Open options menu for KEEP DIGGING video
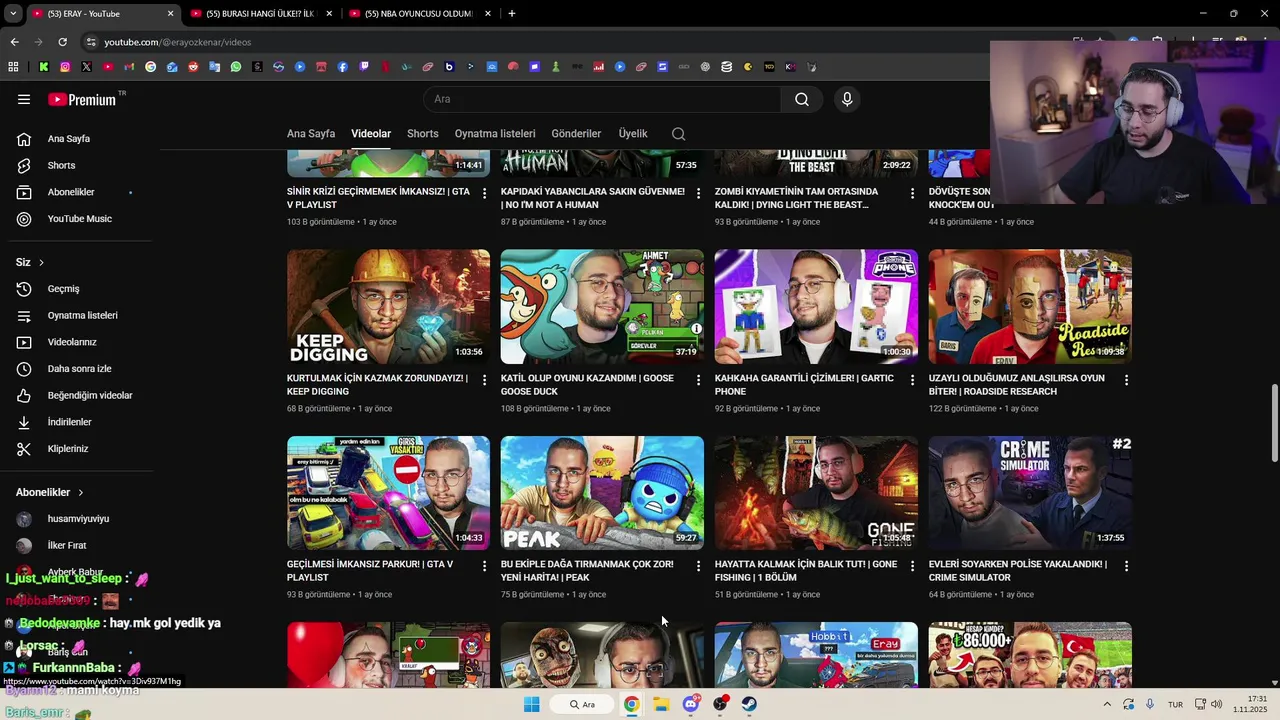This screenshot has width=1280, height=720. (485, 380)
